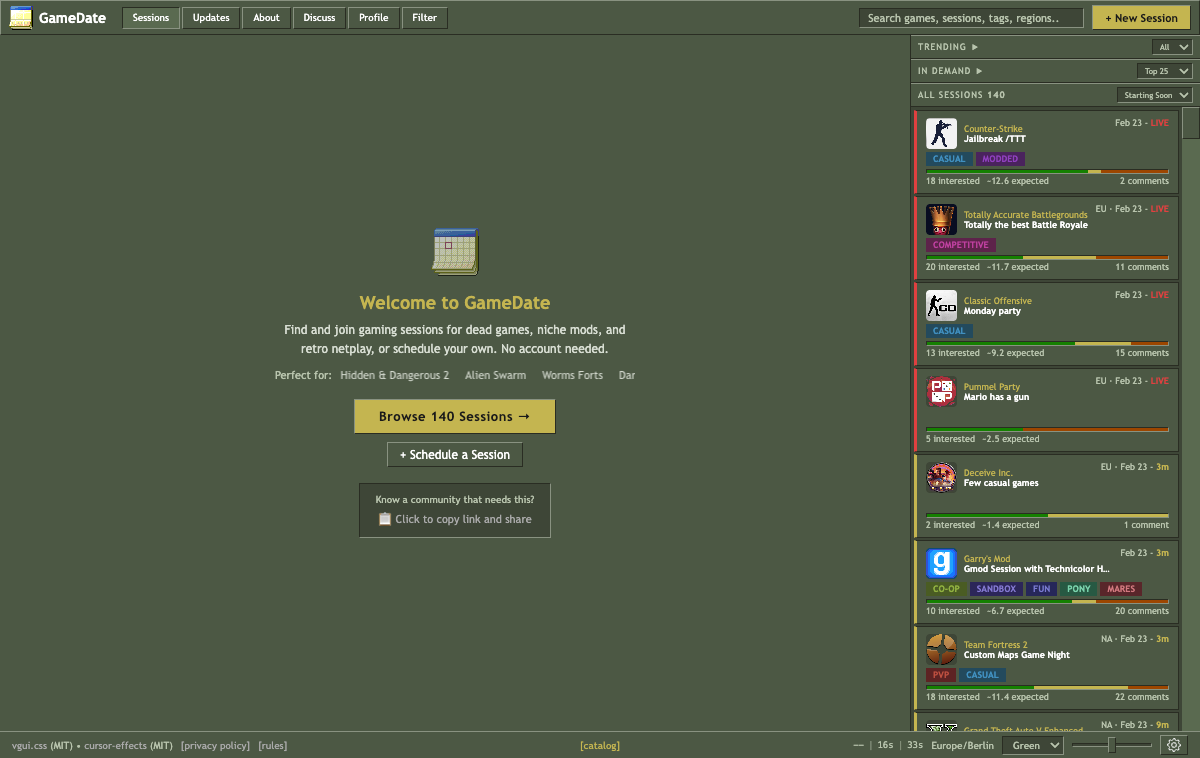
Task: Select the PVP tag
Action: 941,675
